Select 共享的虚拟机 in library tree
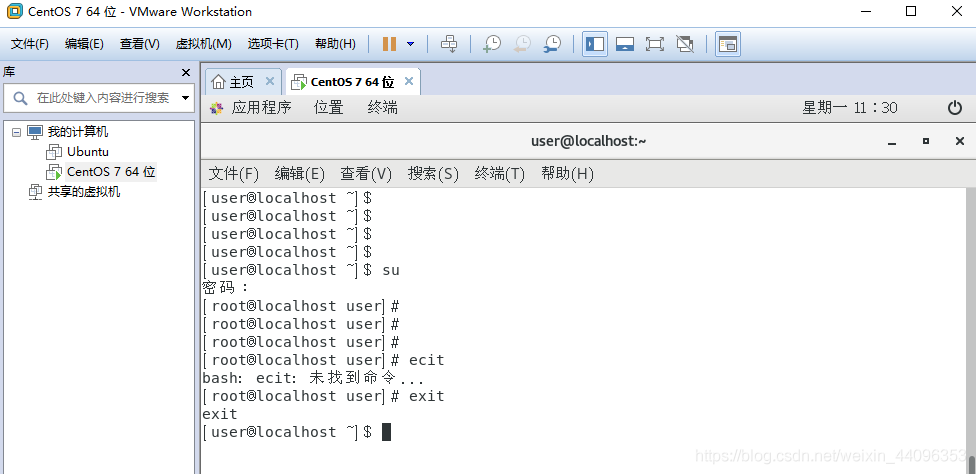 (84, 192)
